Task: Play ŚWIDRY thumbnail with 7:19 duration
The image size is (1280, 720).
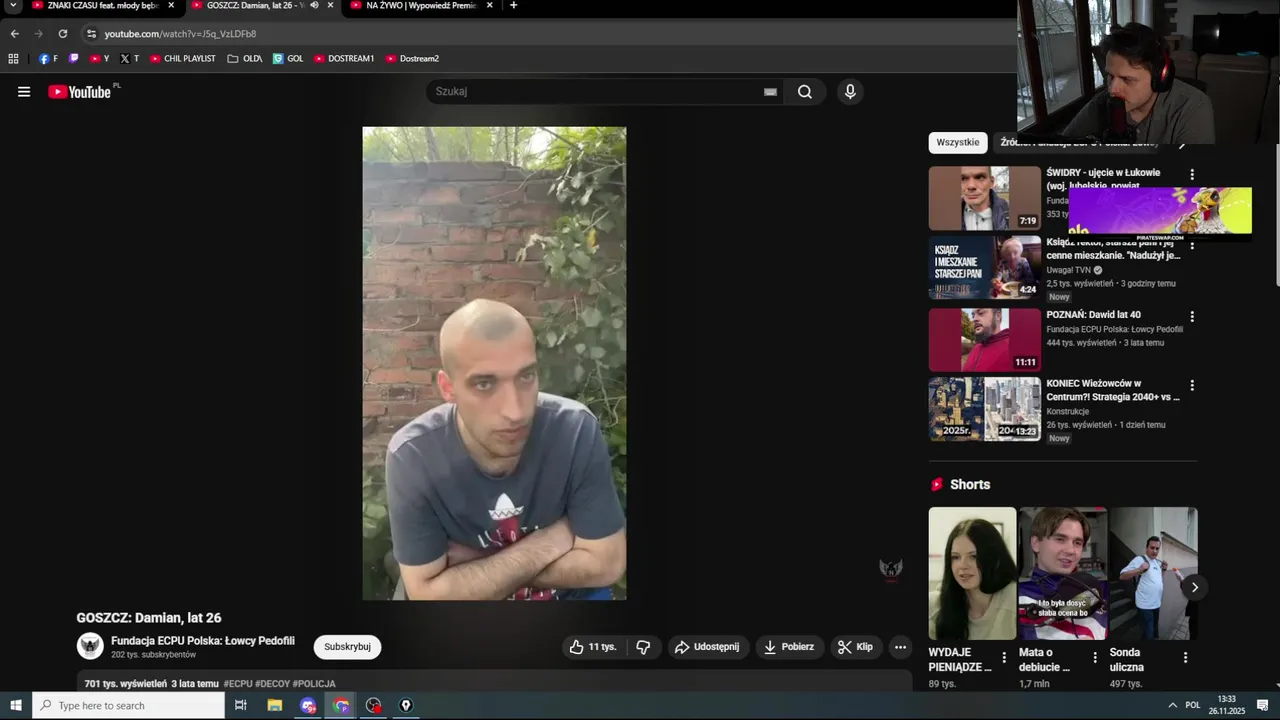Action: 985,198
